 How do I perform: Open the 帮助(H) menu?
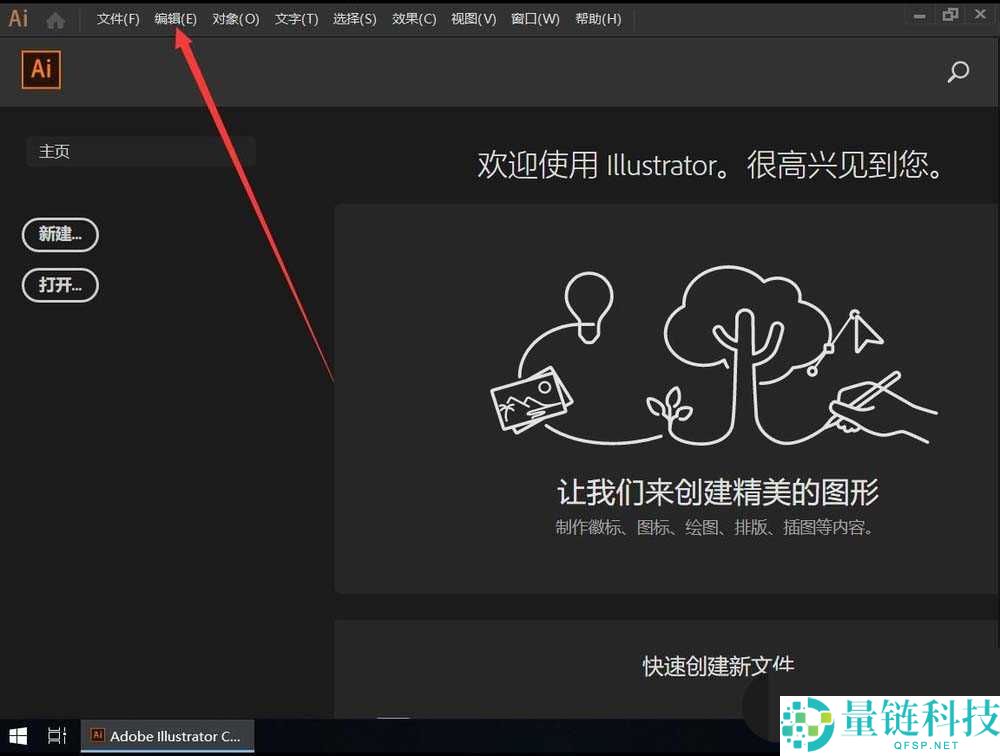coord(598,19)
